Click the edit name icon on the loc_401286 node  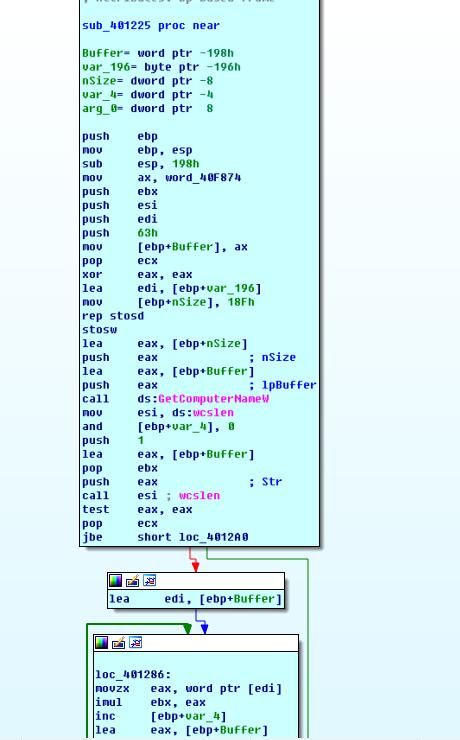point(118,643)
